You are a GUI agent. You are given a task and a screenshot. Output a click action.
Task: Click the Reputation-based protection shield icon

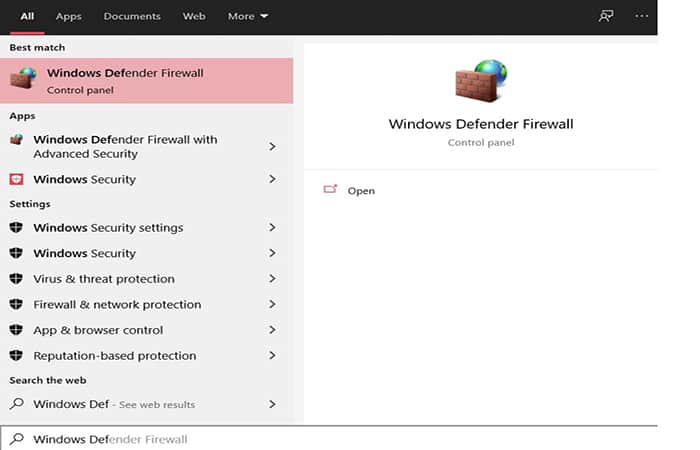tap(16, 356)
